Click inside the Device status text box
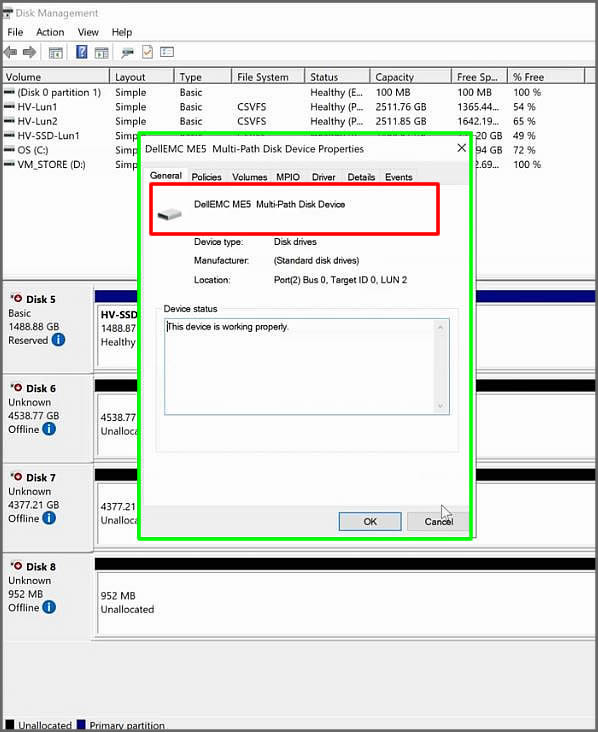The image size is (598, 732). (x=300, y=366)
